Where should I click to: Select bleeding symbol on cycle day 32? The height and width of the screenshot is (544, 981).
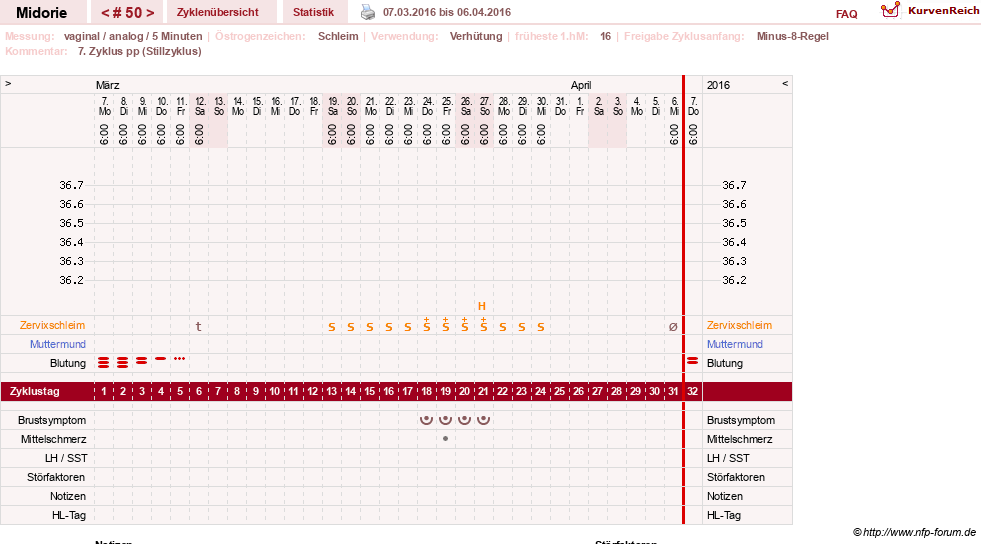[x=693, y=361]
